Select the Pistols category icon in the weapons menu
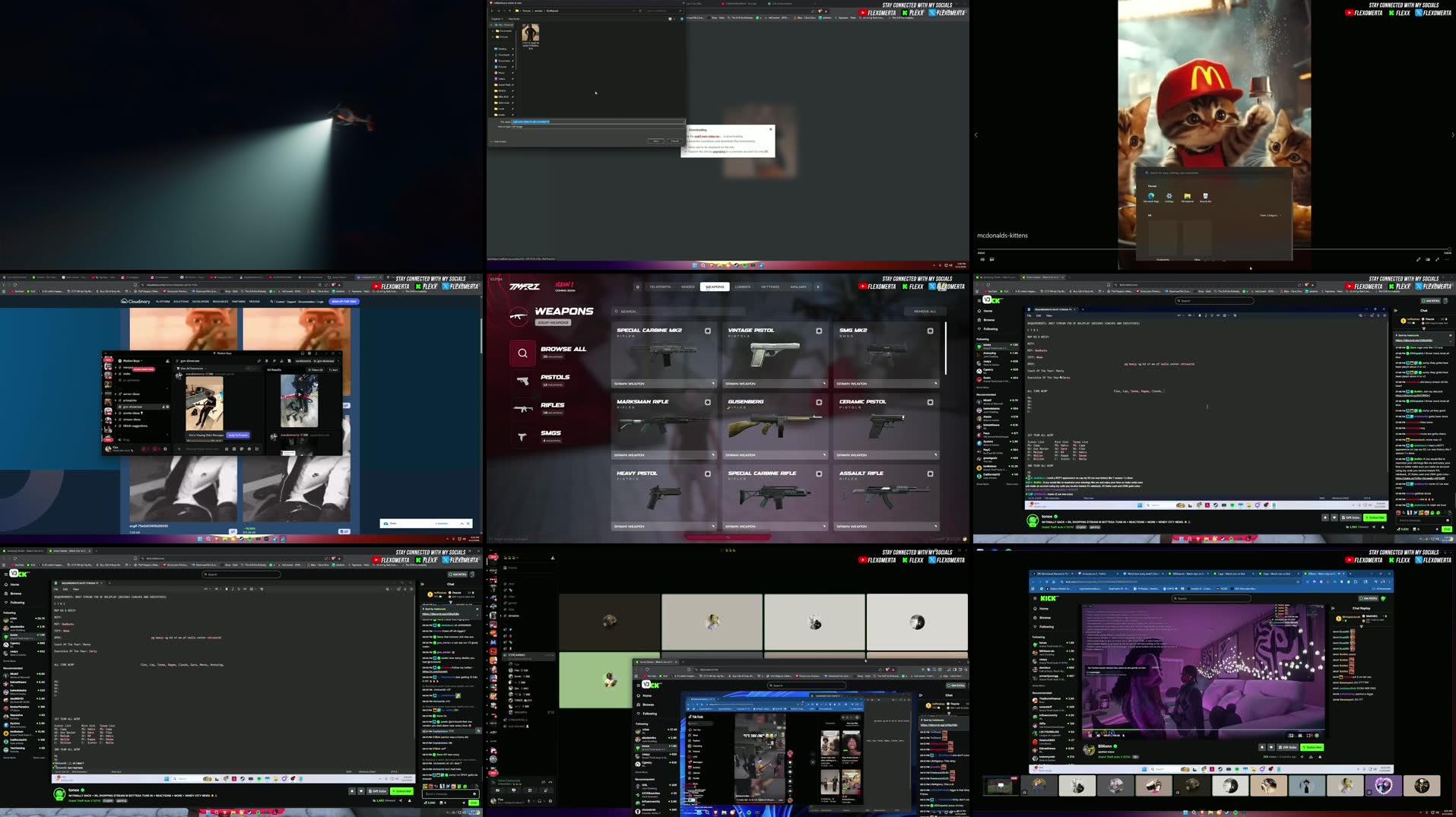Screen dimensions: 1456x817 pyautogui.click(x=523, y=381)
